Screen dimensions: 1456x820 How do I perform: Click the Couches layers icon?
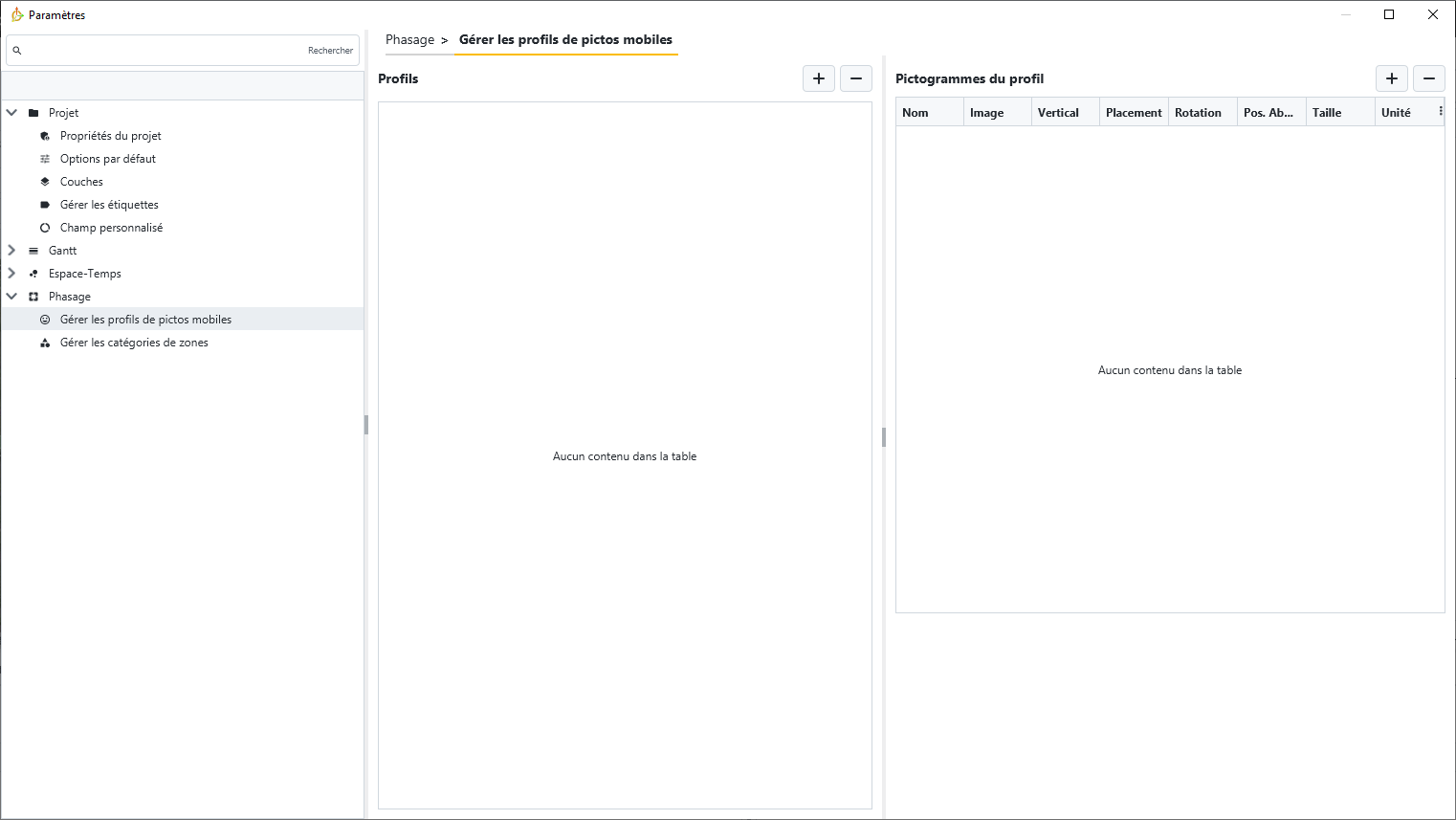pyautogui.click(x=45, y=182)
